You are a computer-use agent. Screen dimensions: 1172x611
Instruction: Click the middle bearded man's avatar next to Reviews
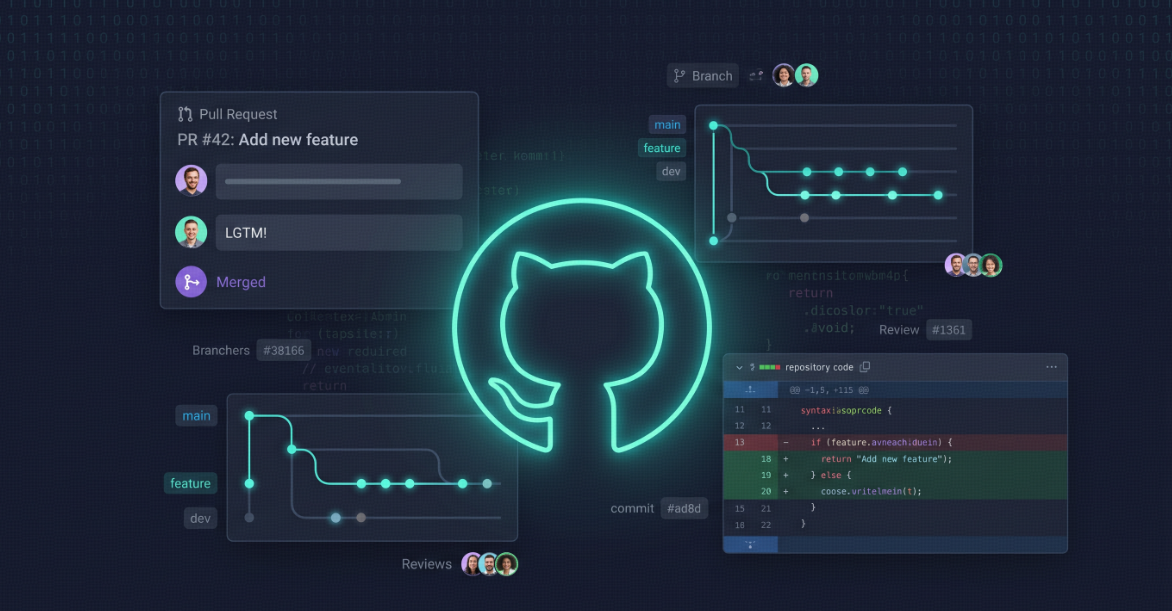pos(489,564)
